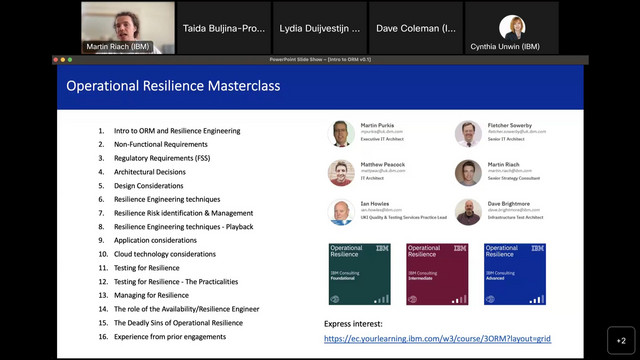The image size is (640, 360).
Task: Click 'Experience from prior engagements' item
Action: click(170, 337)
